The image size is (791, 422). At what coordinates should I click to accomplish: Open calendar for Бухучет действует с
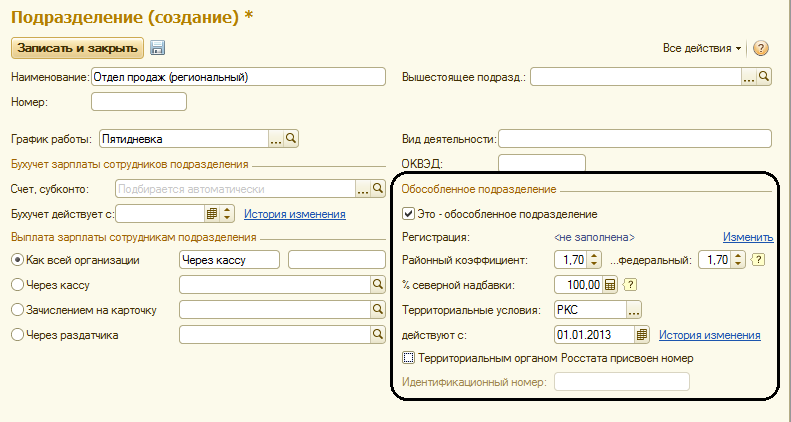tap(212, 213)
